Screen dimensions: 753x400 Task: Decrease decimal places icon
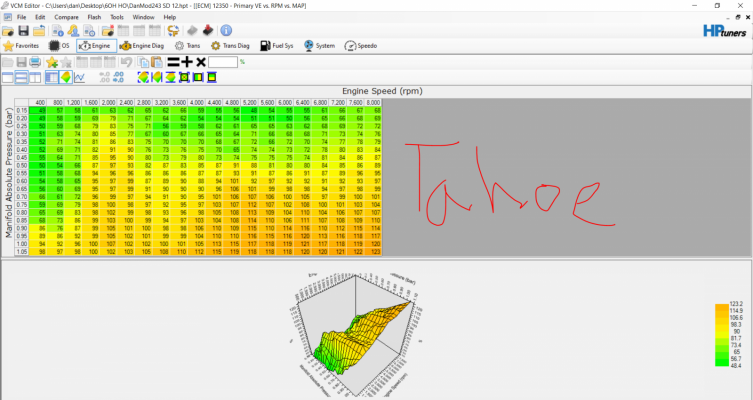(x=105, y=77)
